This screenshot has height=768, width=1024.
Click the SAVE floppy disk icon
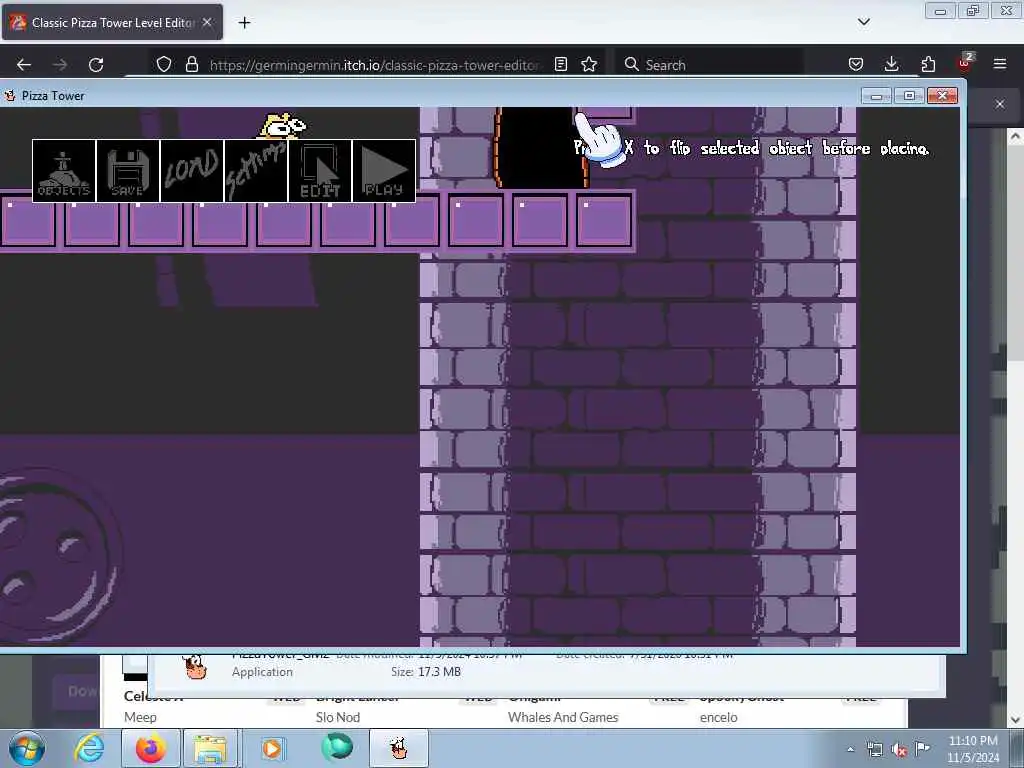pyautogui.click(x=128, y=171)
